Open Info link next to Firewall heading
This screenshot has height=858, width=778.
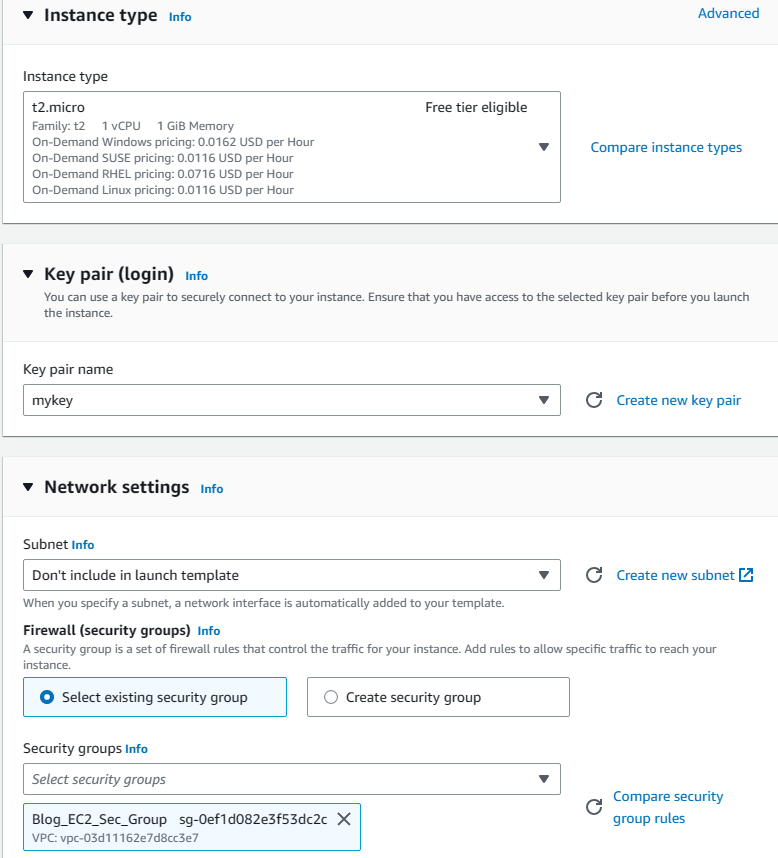(x=209, y=631)
